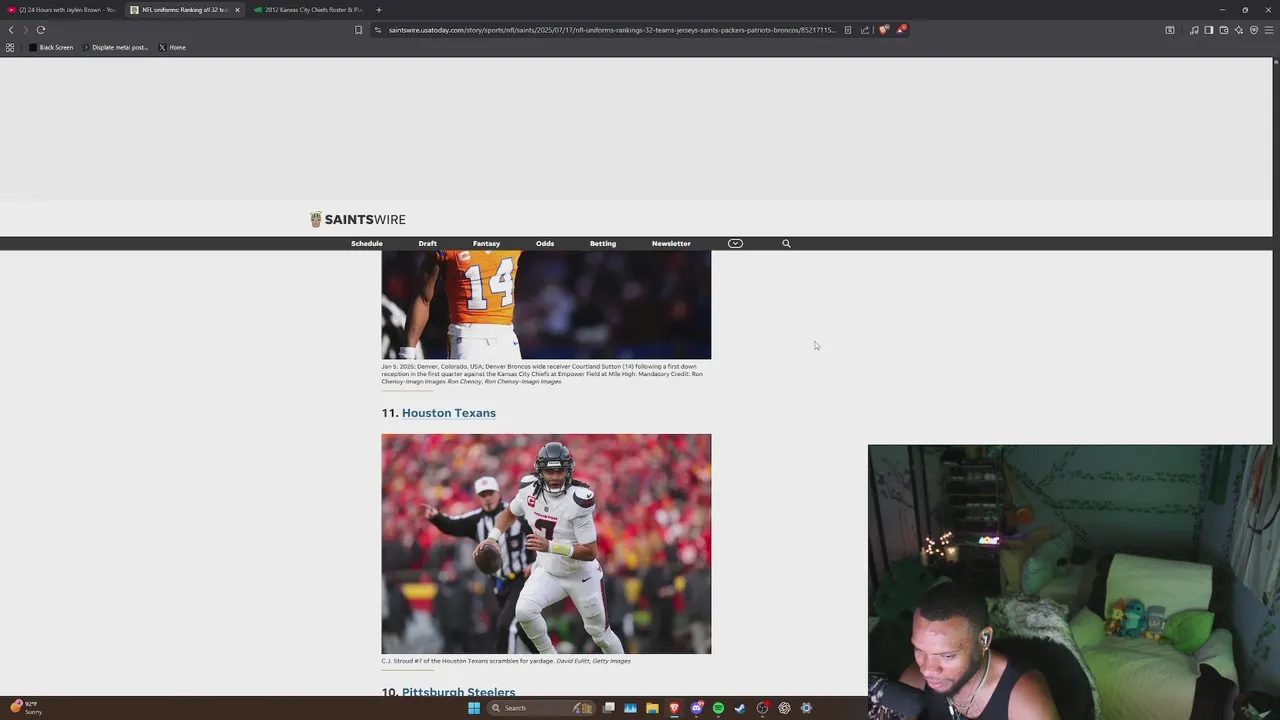Open a new browser tab
This screenshot has width=1280, height=720.
(379, 10)
